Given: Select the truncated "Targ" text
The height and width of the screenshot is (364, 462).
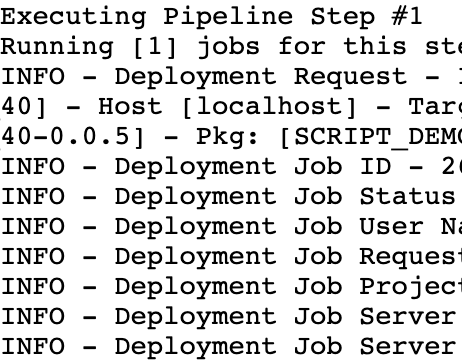Looking at the screenshot, I should click(x=435, y=108).
